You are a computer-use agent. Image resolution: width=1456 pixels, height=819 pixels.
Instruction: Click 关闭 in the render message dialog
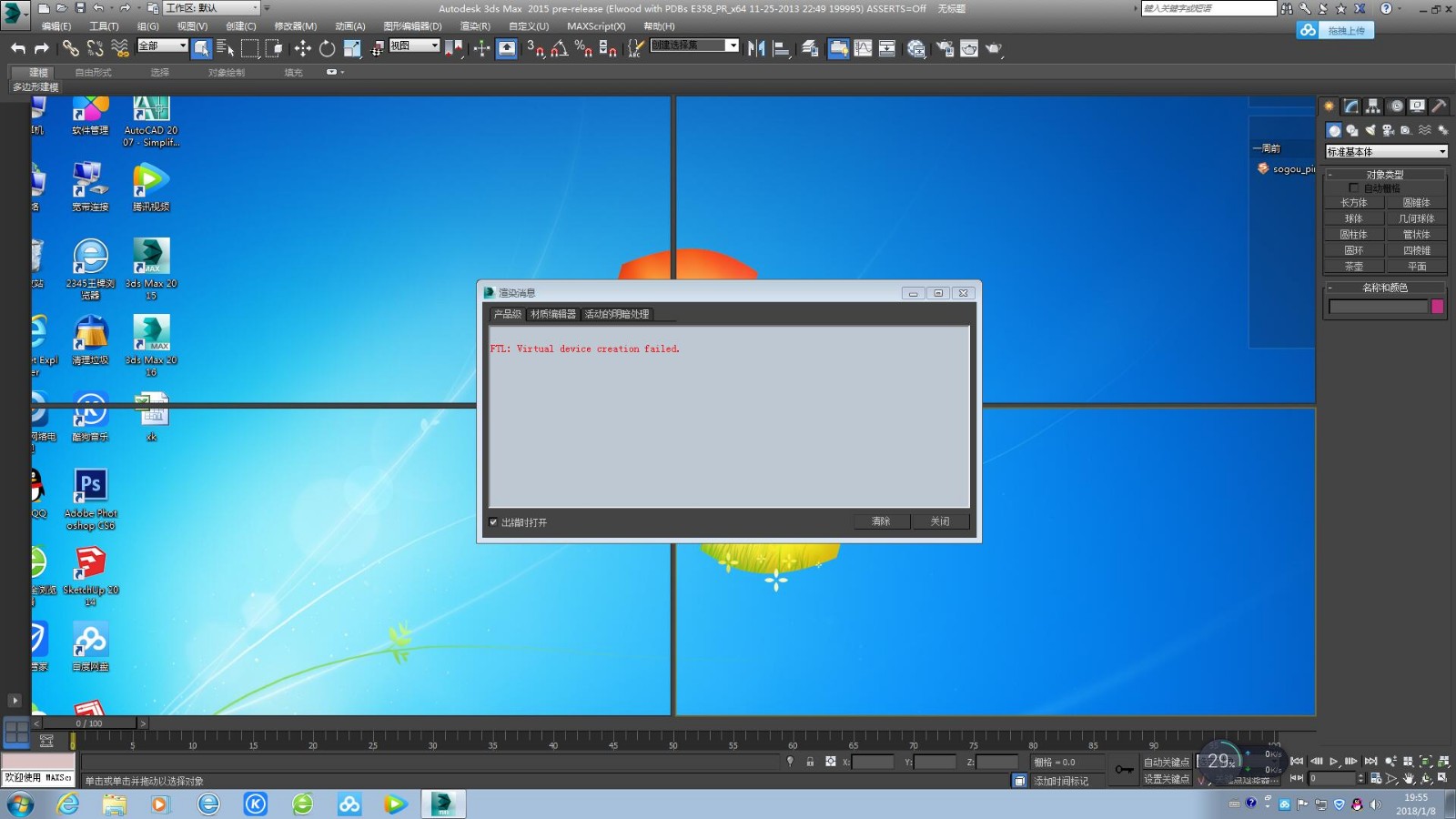940,521
